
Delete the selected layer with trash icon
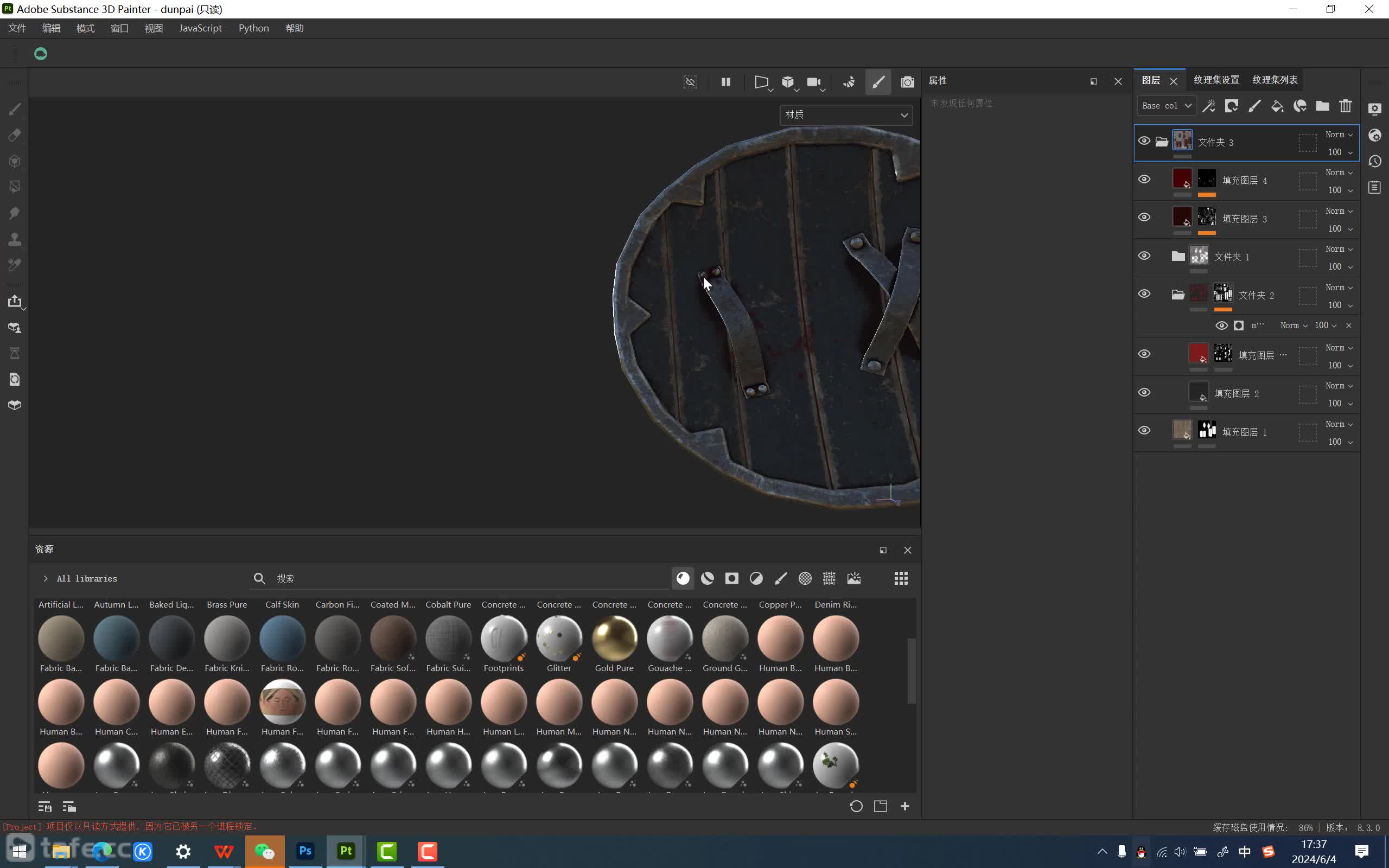coord(1346,106)
